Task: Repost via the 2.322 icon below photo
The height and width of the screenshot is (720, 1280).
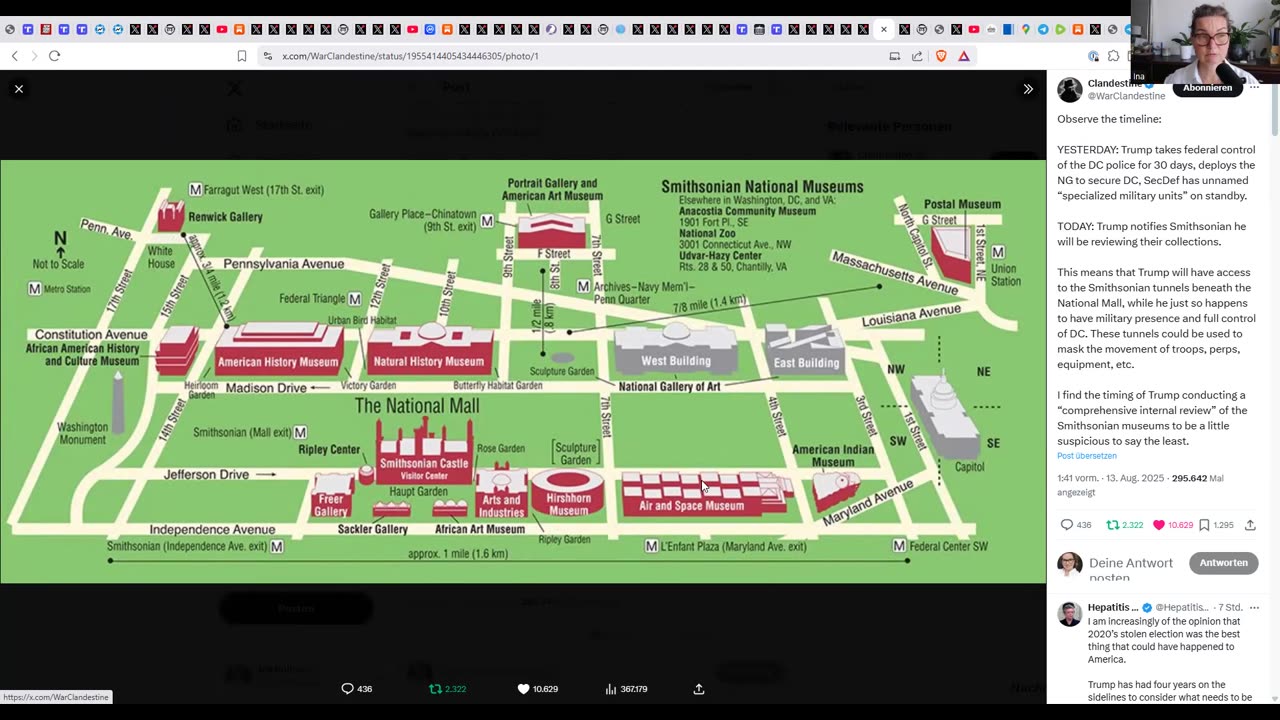Action: (x=447, y=688)
